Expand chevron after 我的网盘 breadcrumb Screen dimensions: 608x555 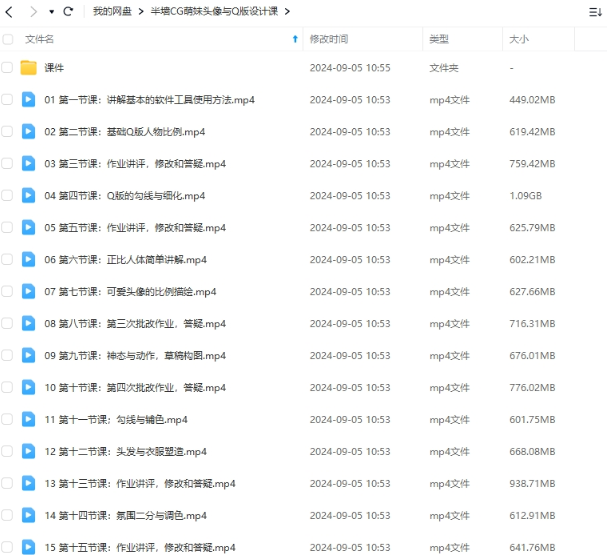tap(141, 12)
